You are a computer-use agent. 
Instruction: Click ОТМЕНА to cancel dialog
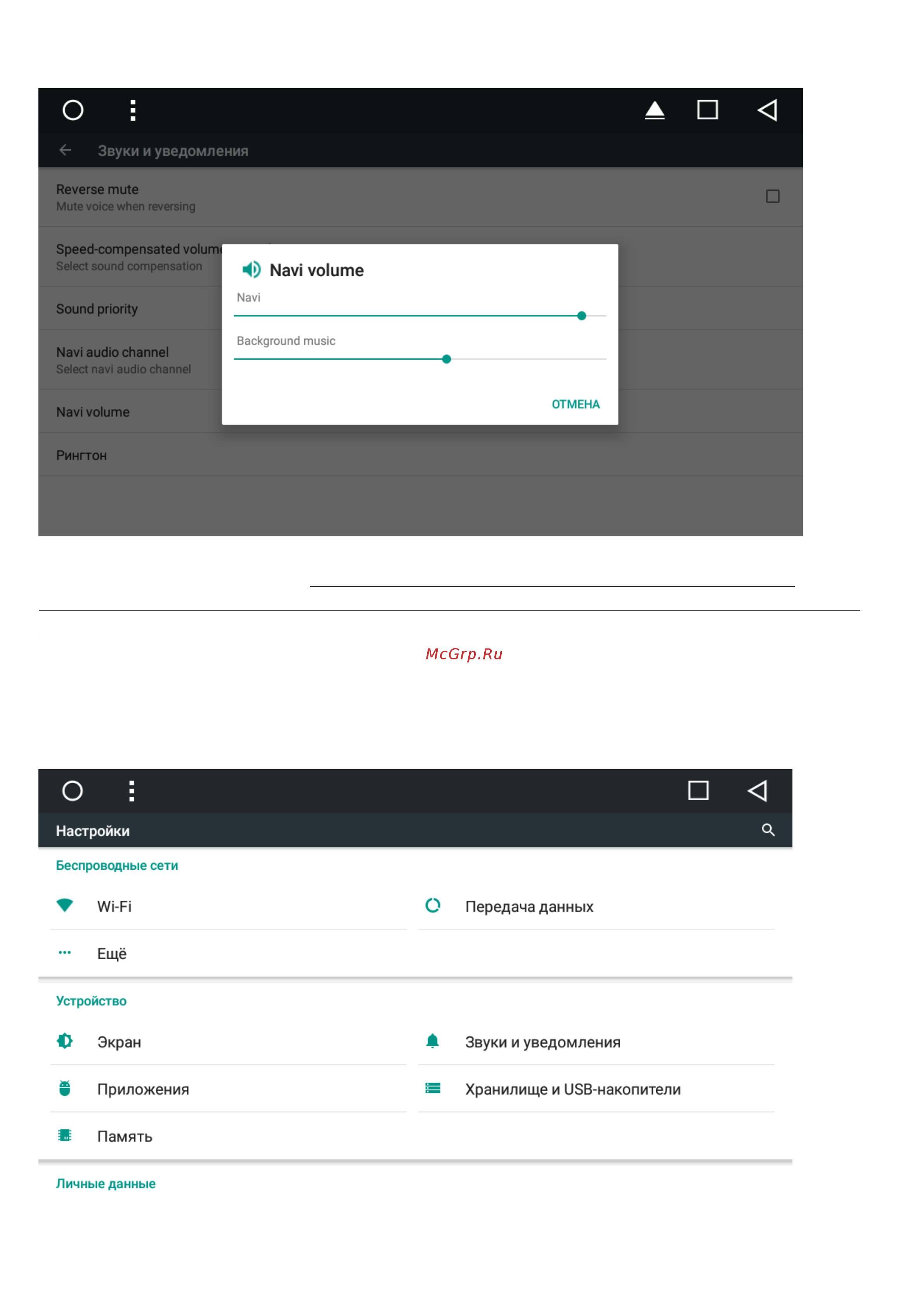(575, 404)
